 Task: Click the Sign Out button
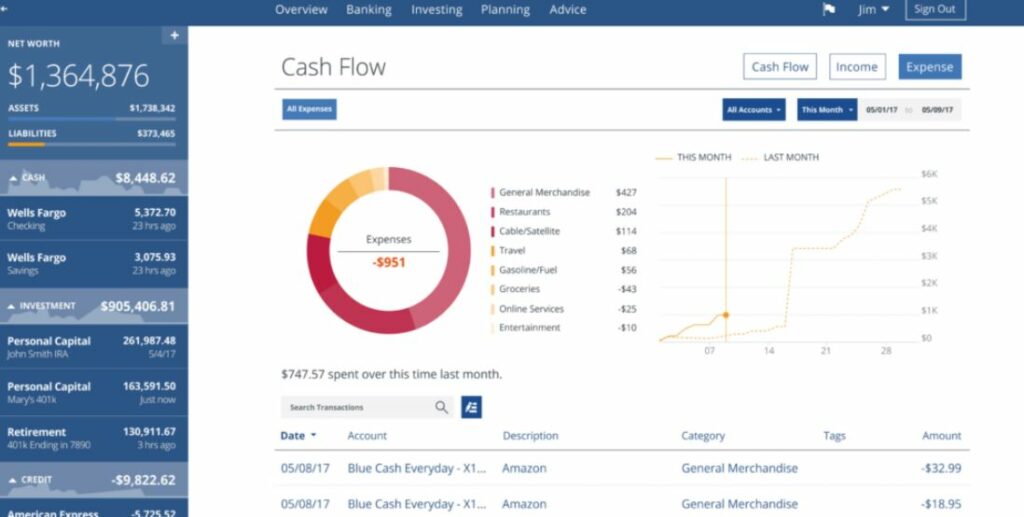click(x=935, y=10)
